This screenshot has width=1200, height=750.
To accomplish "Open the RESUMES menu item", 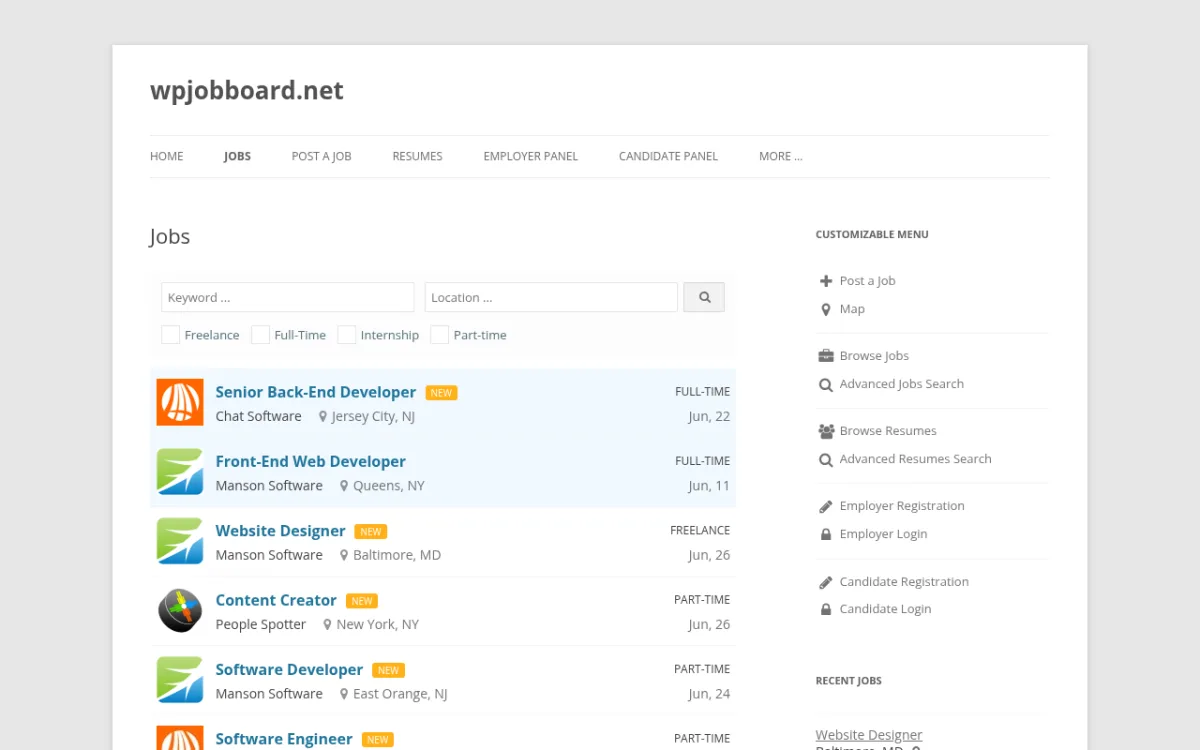I will coord(417,156).
